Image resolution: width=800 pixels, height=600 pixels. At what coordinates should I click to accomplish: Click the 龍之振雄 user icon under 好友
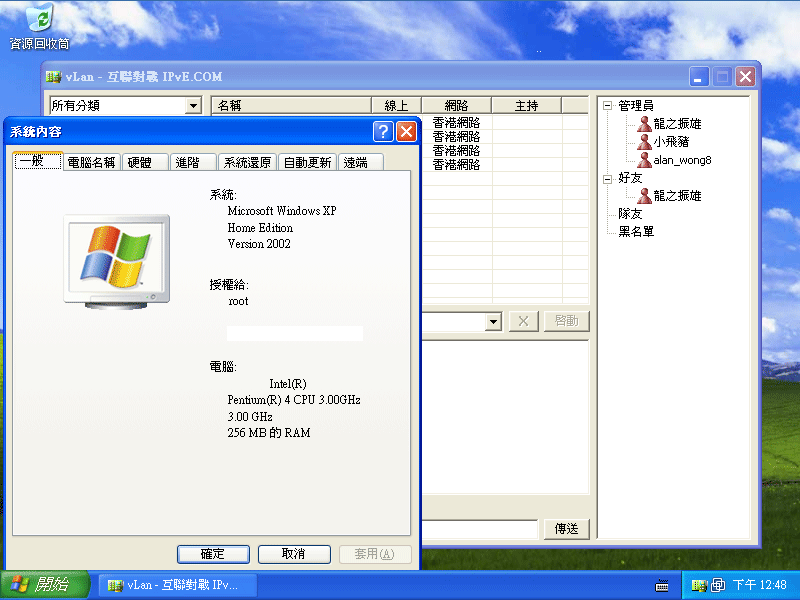point(644,195)
